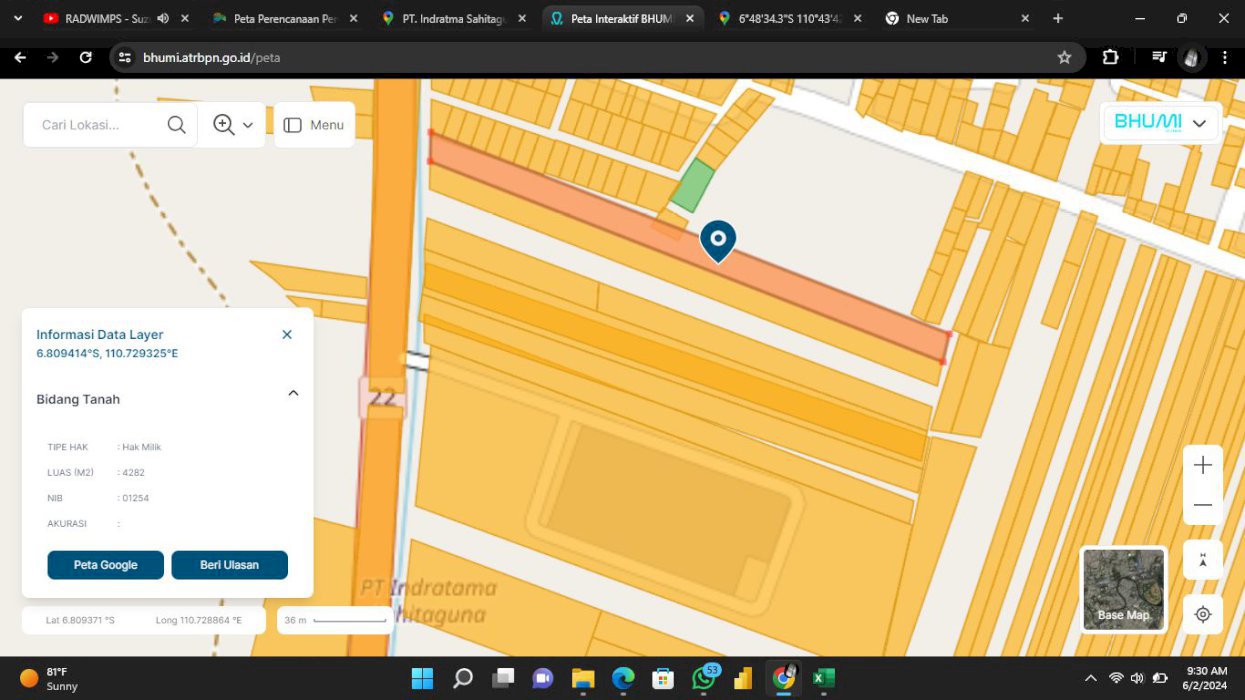Open the Menu panel button

314,125
